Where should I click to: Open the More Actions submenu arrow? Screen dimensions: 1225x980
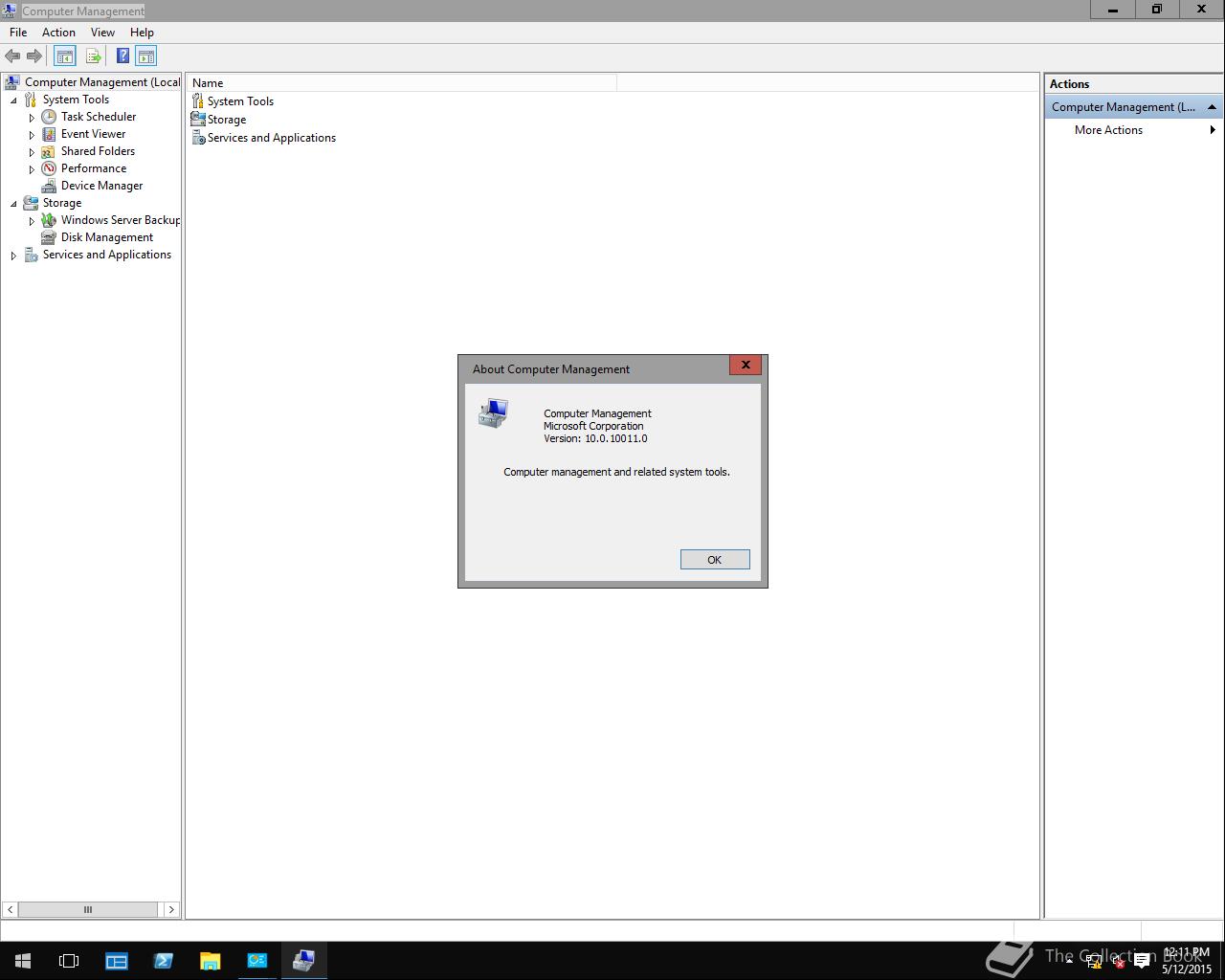click(x=1213, y=130)
